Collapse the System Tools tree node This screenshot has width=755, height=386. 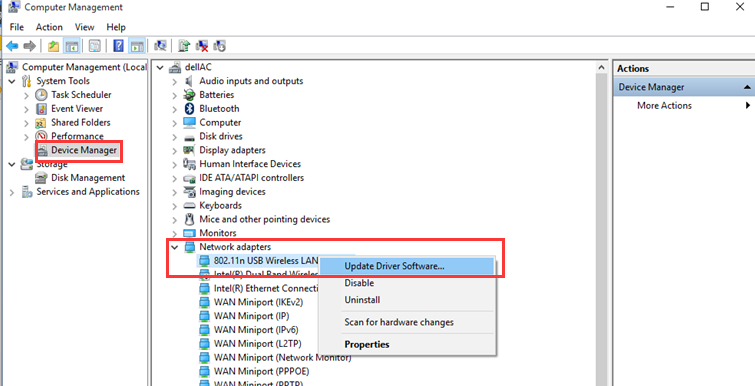(12, 81)
